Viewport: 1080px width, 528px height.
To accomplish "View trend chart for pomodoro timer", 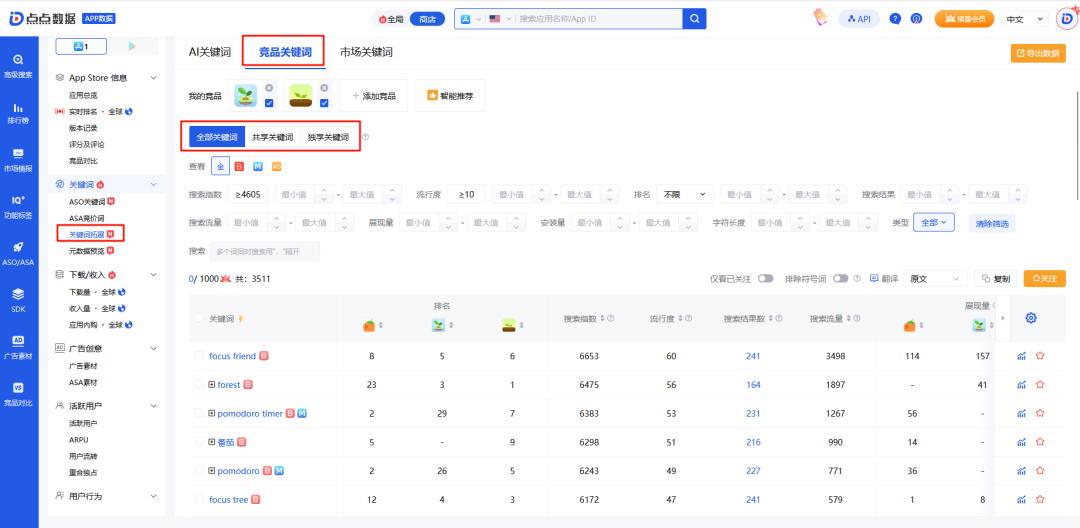I will [x=1021, y=413].
